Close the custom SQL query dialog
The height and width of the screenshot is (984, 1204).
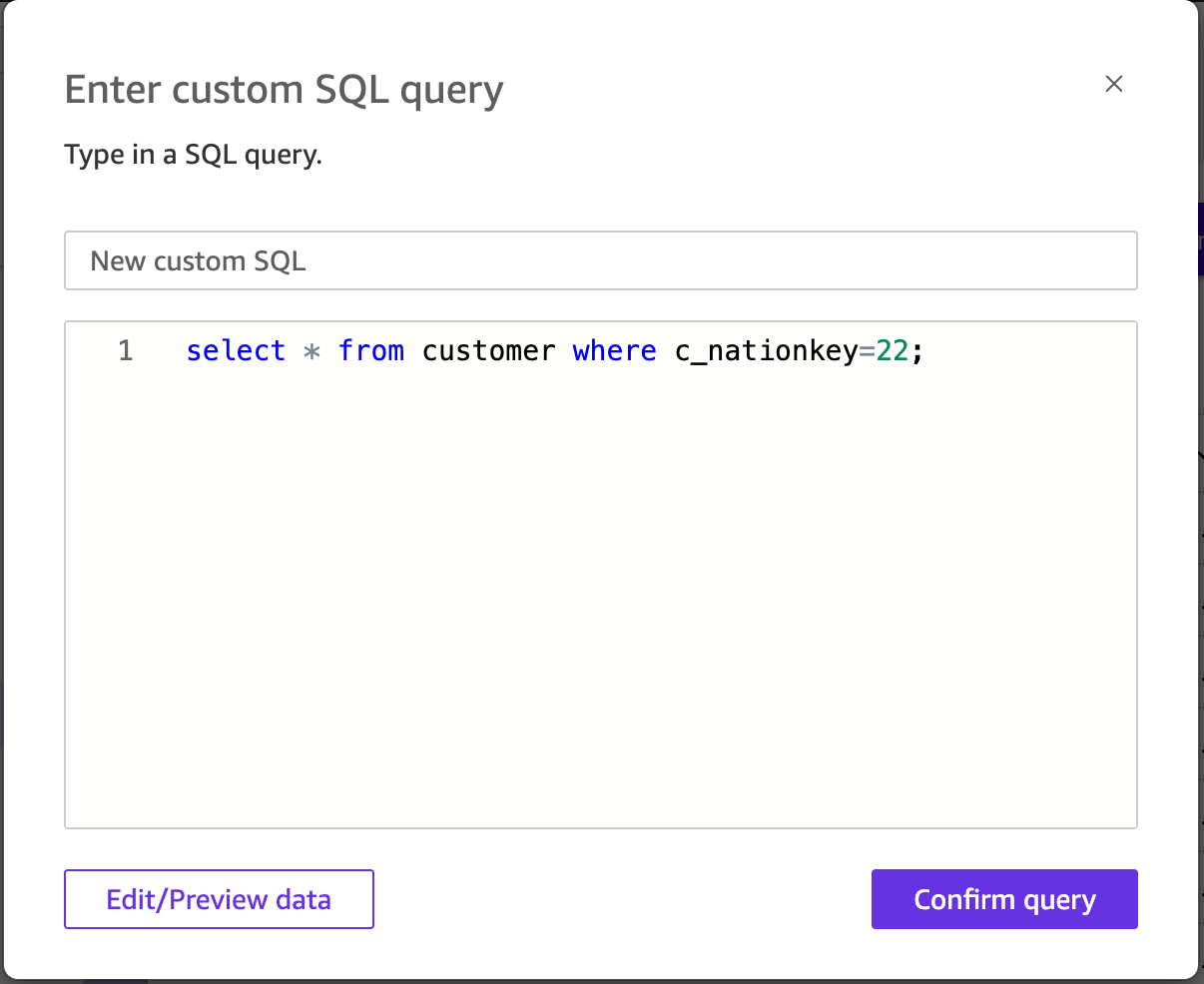pos(1114,84)
